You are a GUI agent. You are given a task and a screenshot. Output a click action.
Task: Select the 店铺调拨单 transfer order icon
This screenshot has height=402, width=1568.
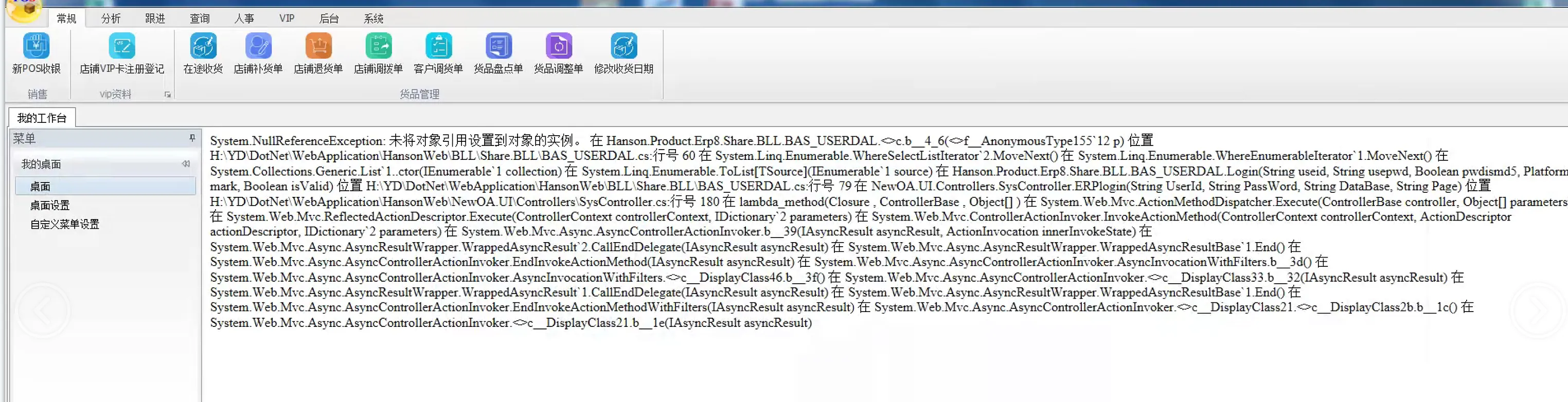click(x=378, y=46)
